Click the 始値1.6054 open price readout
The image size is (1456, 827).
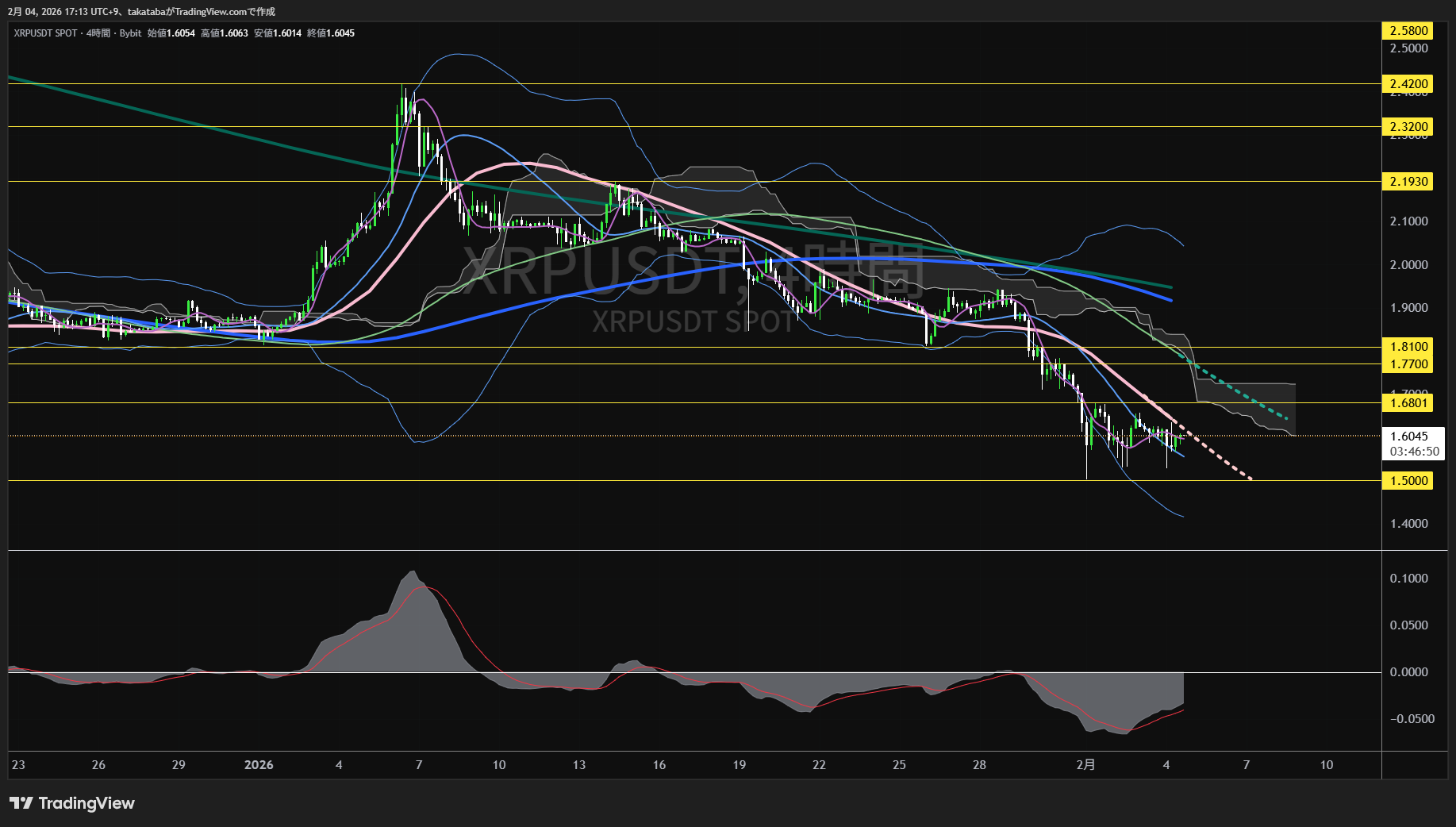[x=171, y=33]
